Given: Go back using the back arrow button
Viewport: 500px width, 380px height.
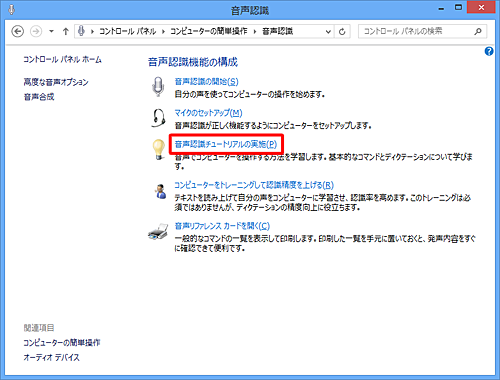Looking at the screenshot, I should [18, 31].
